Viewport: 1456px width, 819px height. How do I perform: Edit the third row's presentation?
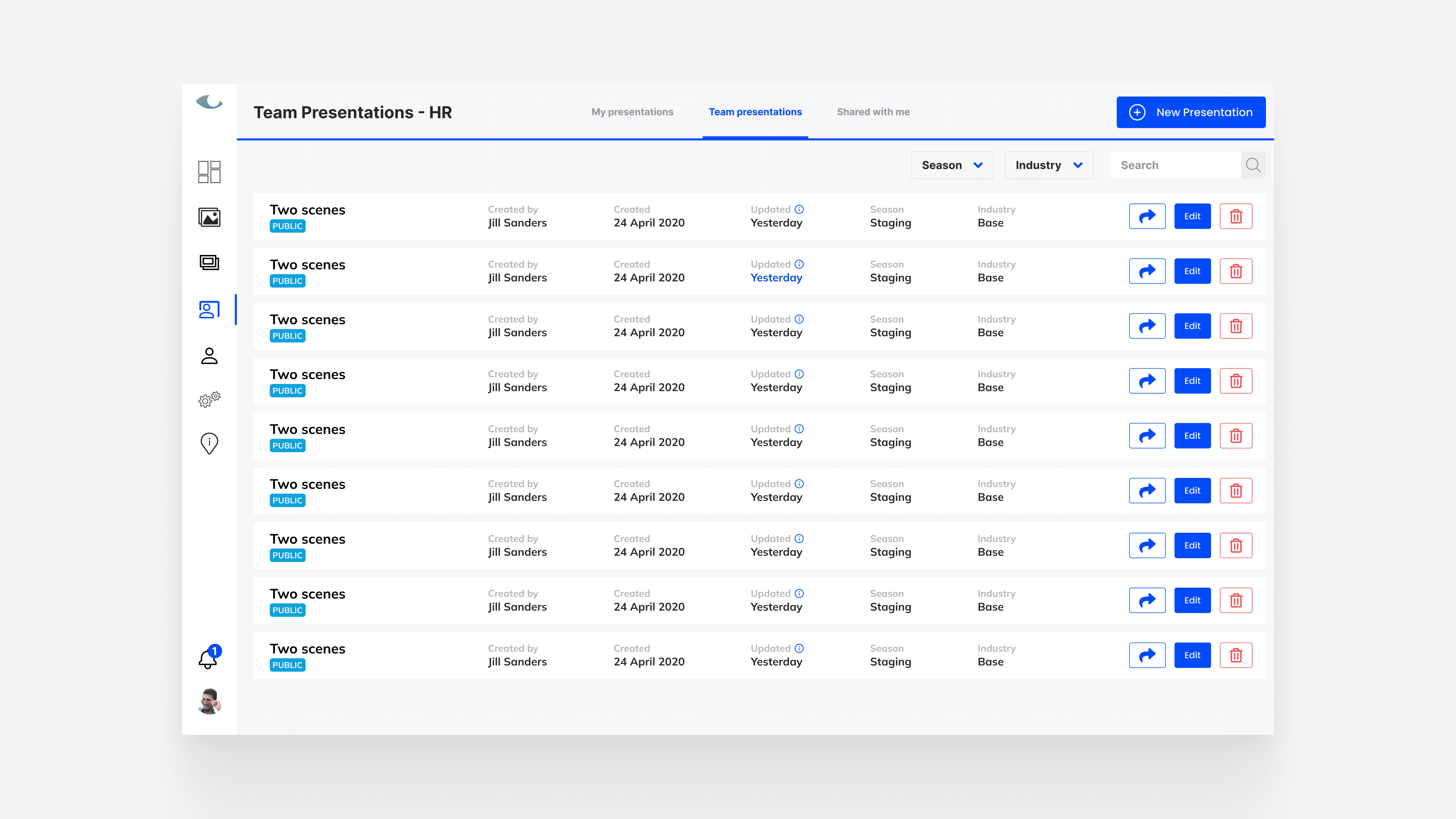pyautogui.click(x=1193, y=326)
